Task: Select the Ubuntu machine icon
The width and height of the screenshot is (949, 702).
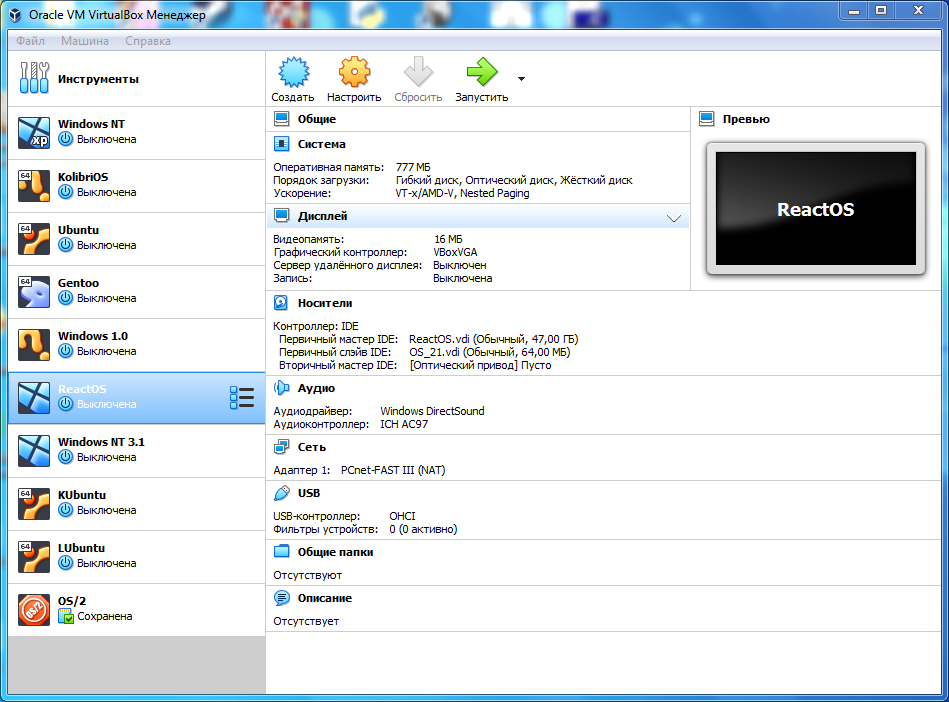Action: click(x=34, y=238)
